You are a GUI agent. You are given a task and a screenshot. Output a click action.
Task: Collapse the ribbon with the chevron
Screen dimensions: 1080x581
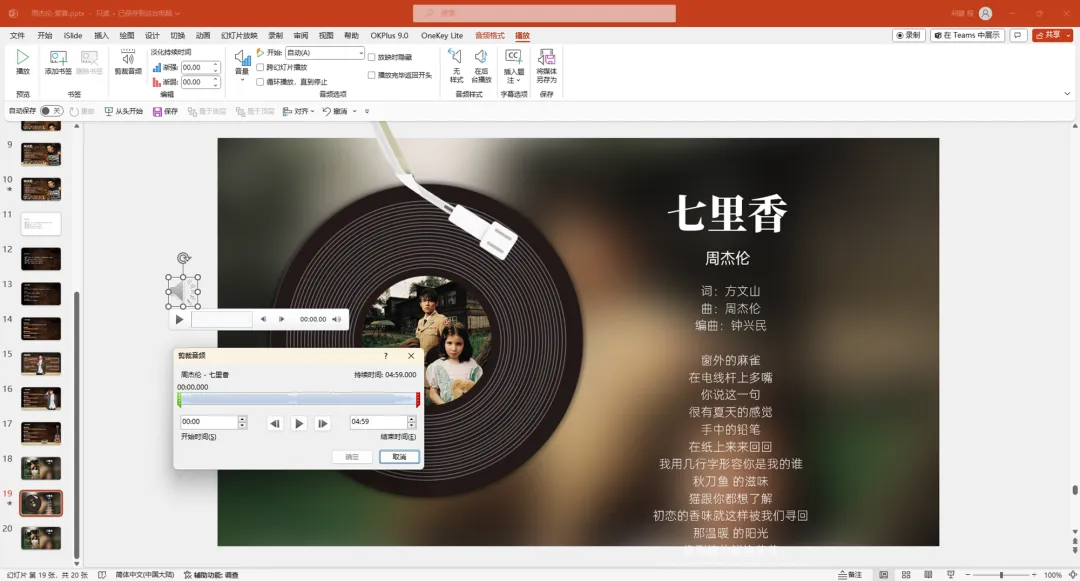1067,94
